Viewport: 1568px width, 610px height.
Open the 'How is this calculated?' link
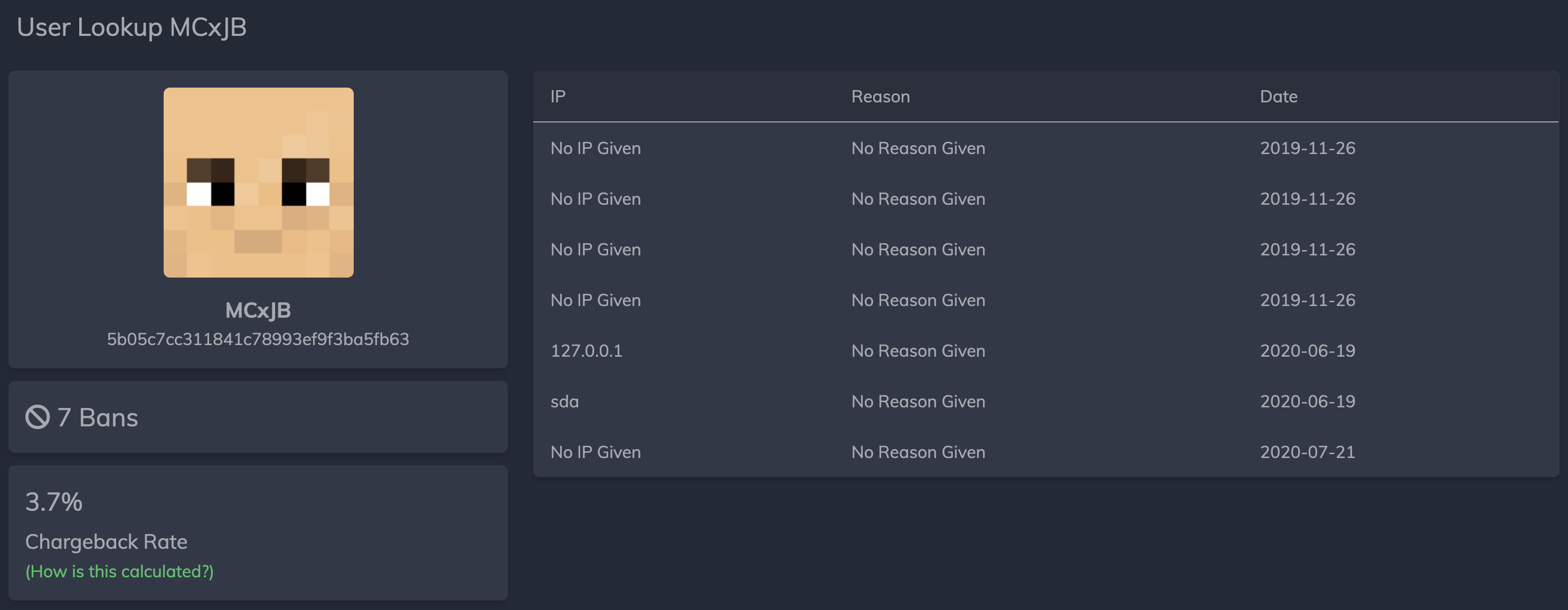[119, 571]
